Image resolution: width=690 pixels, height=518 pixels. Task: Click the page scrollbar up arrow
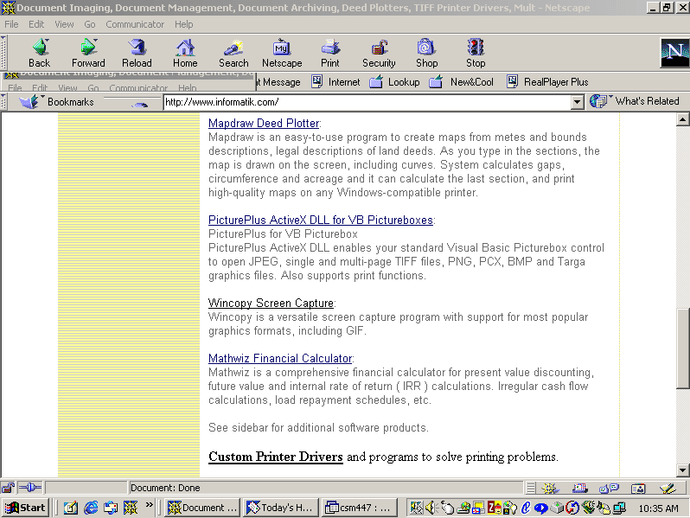click(x=683, y=119)
